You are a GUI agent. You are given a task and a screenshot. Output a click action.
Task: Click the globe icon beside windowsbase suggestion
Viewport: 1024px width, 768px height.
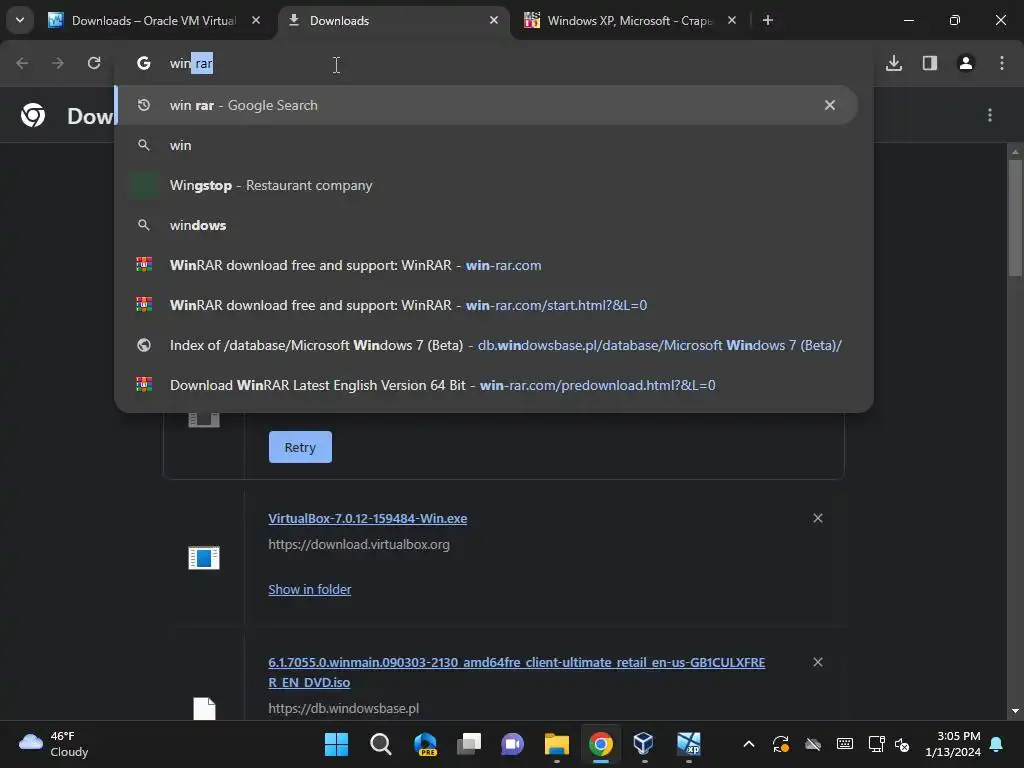[x=144, y=345]
